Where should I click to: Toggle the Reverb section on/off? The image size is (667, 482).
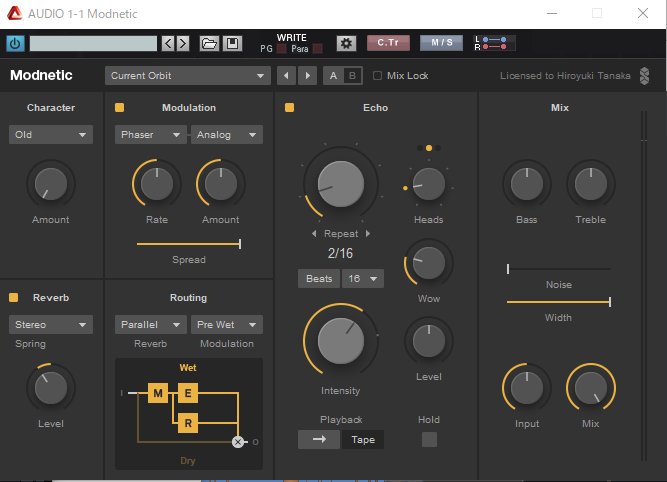pos(14,297)
